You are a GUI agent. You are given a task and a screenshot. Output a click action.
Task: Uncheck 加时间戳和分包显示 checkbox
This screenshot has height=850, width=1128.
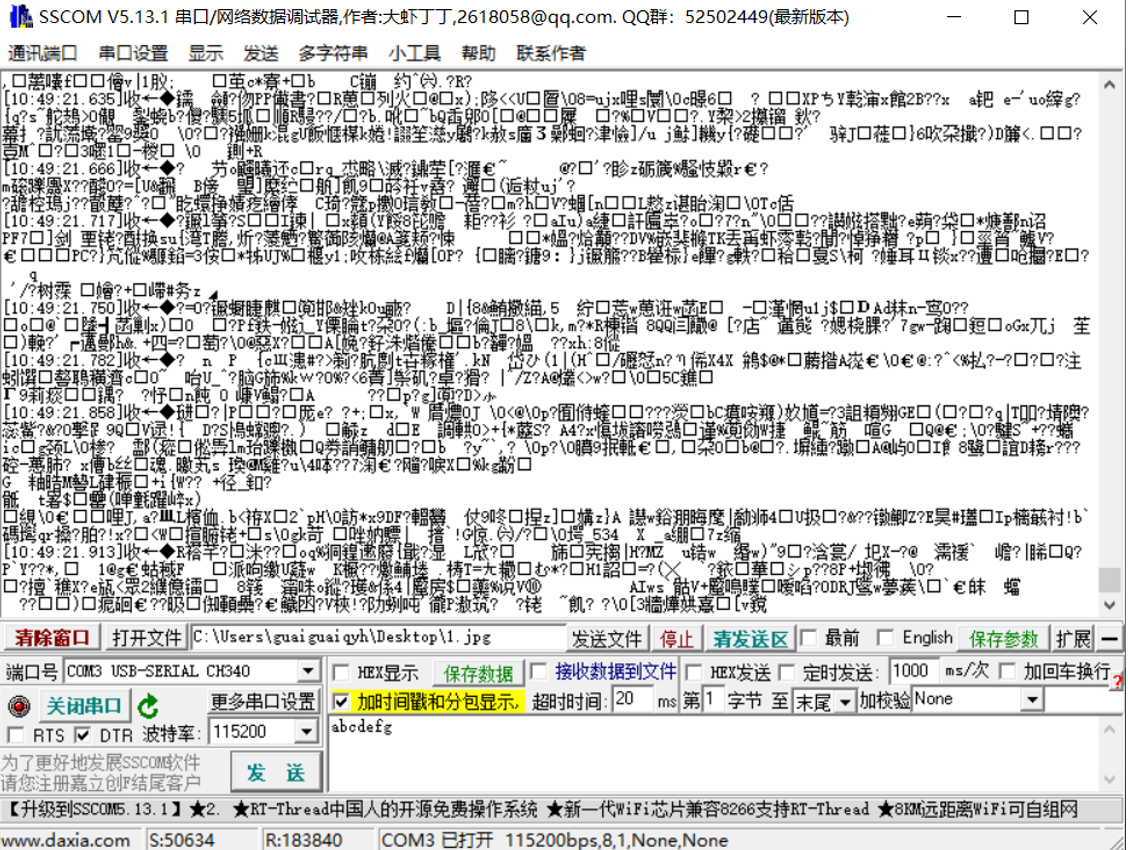(342, 700)
